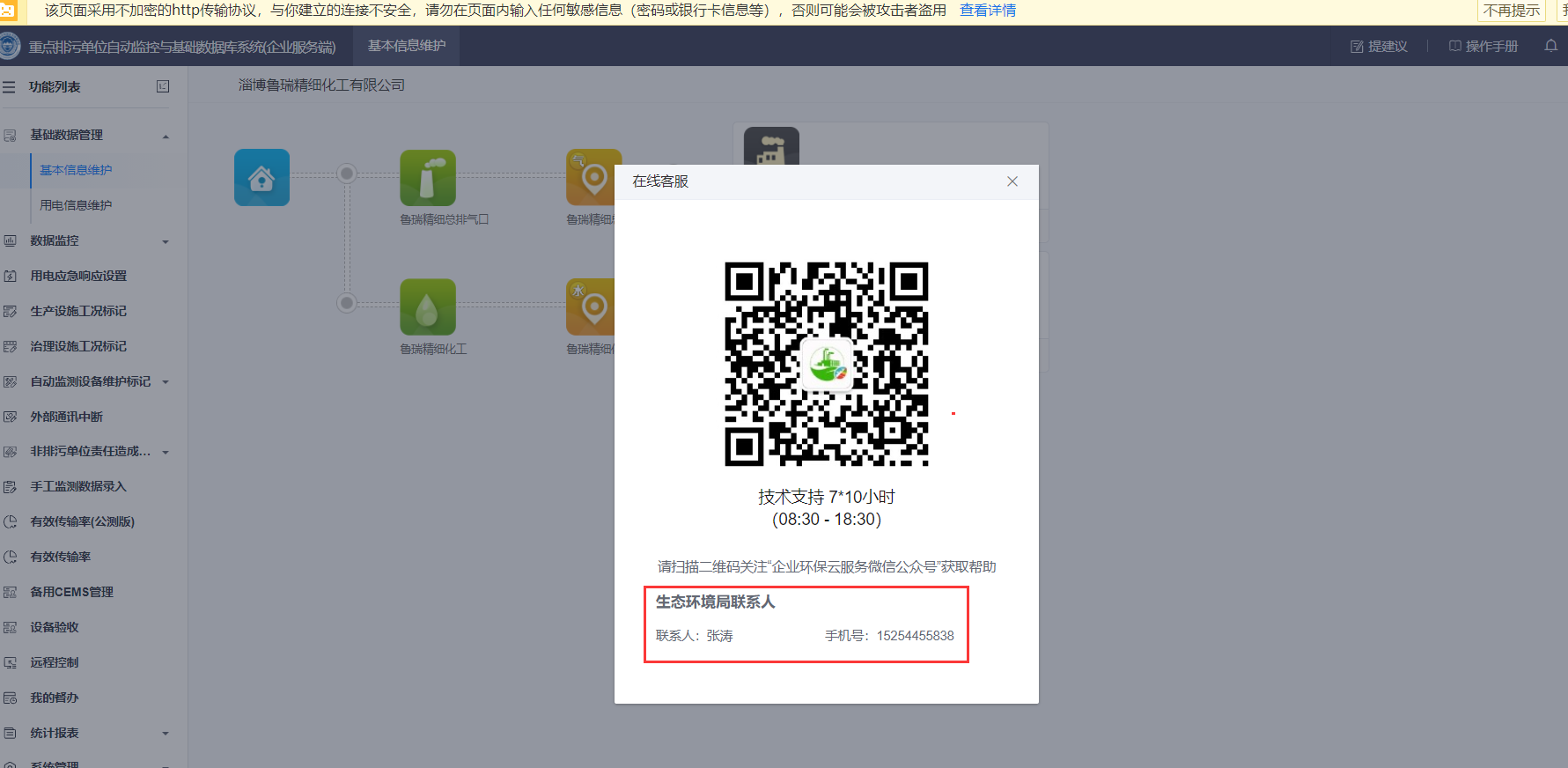
Task: Click 查看详情 in the security warning
Action: pos(988,11)
